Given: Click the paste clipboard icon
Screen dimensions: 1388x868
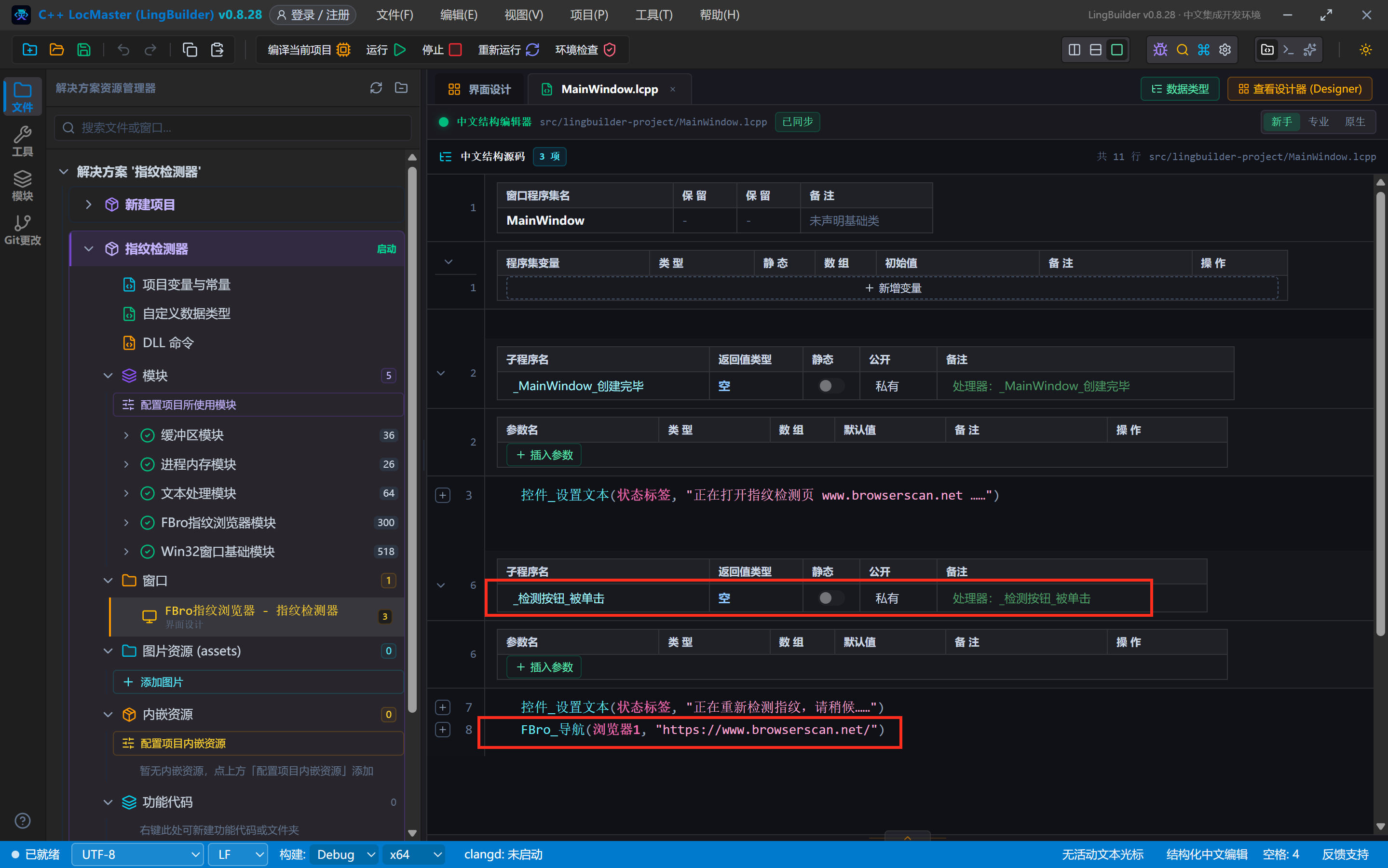Looking at the screenshot, I should point(217,50).
